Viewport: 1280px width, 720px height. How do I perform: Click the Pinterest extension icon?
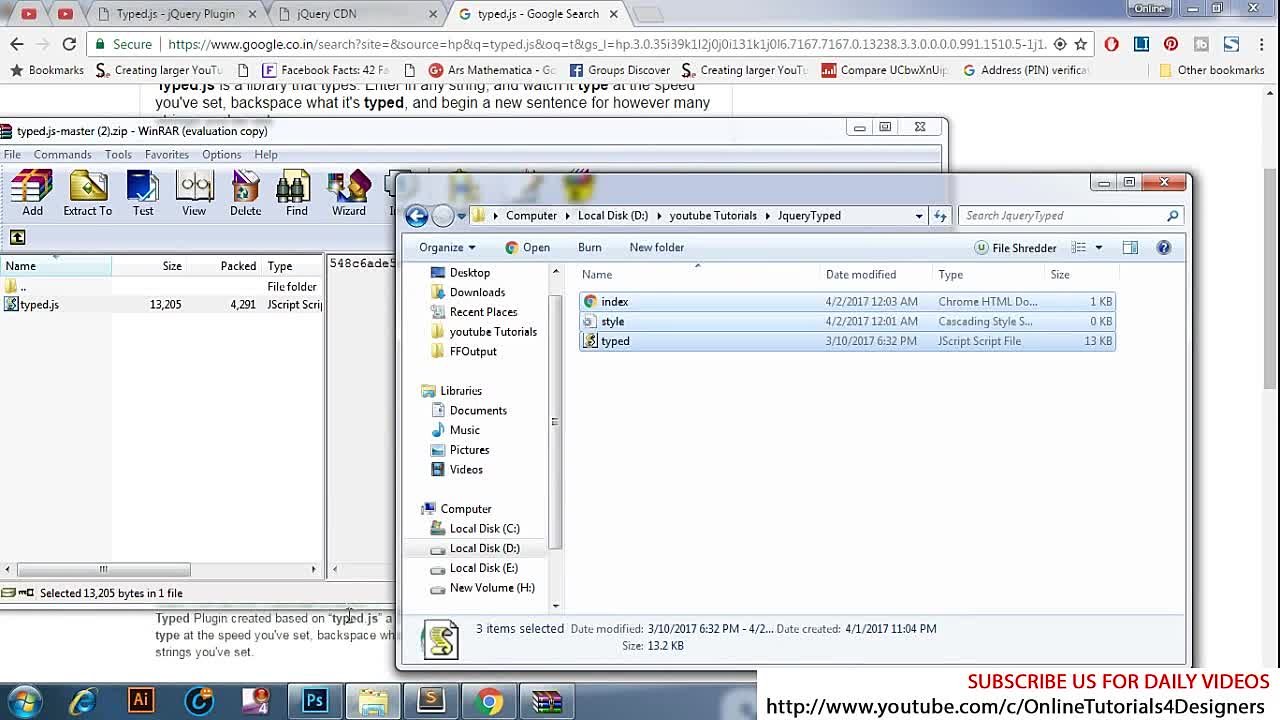click(1171, 44)
